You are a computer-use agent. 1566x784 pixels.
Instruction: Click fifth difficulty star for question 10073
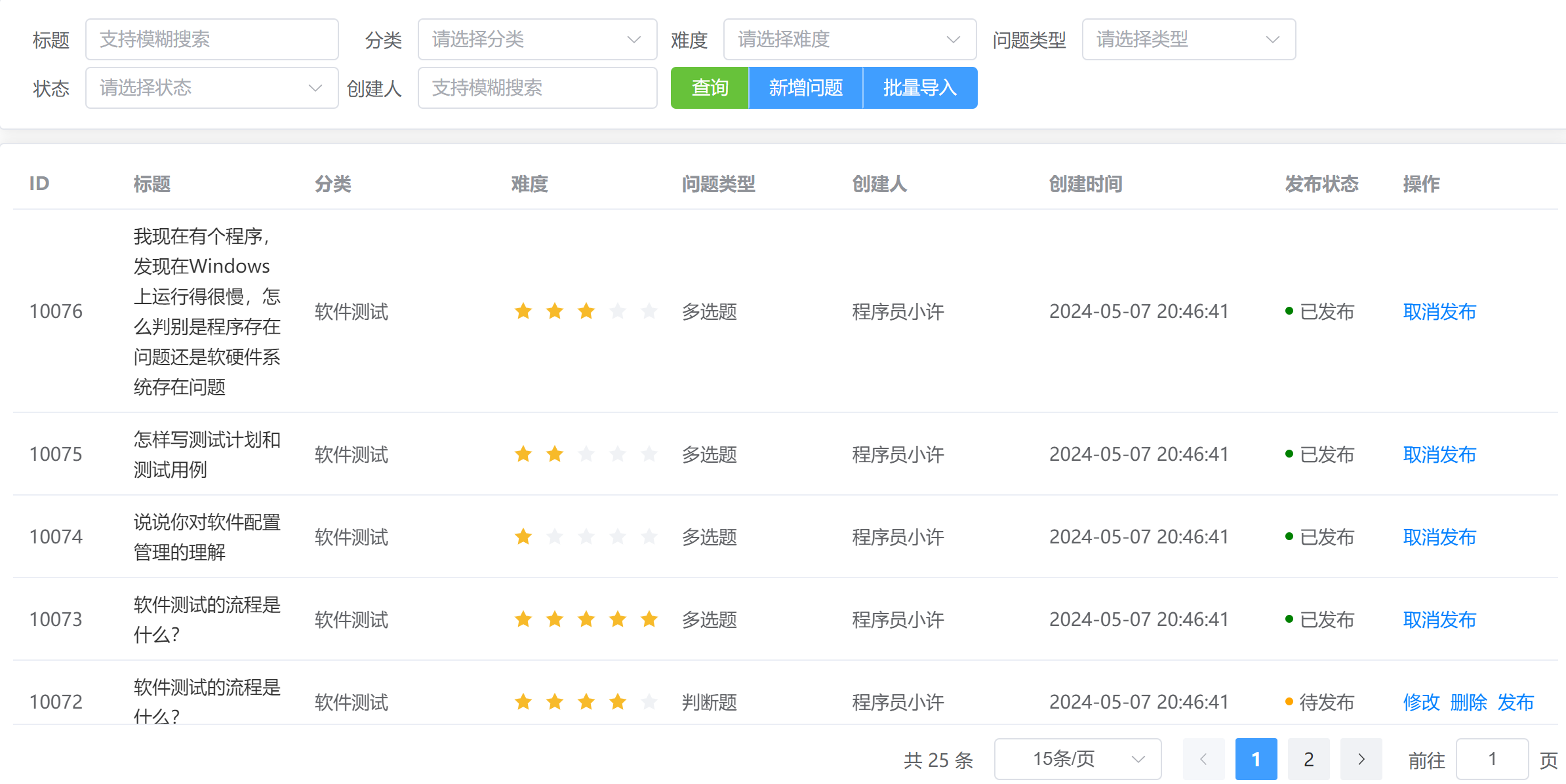coord(649,619)
